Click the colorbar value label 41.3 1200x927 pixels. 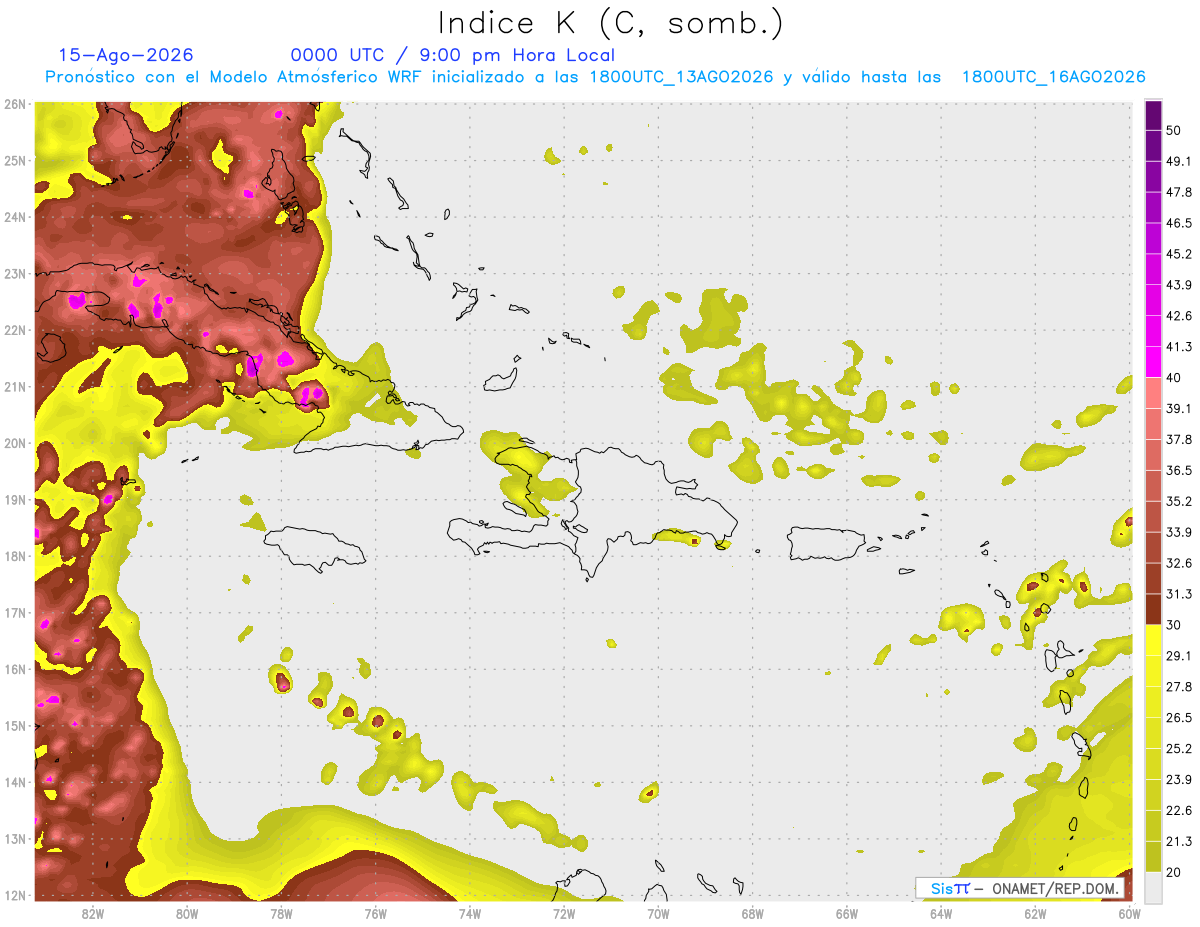[1178, 347]
